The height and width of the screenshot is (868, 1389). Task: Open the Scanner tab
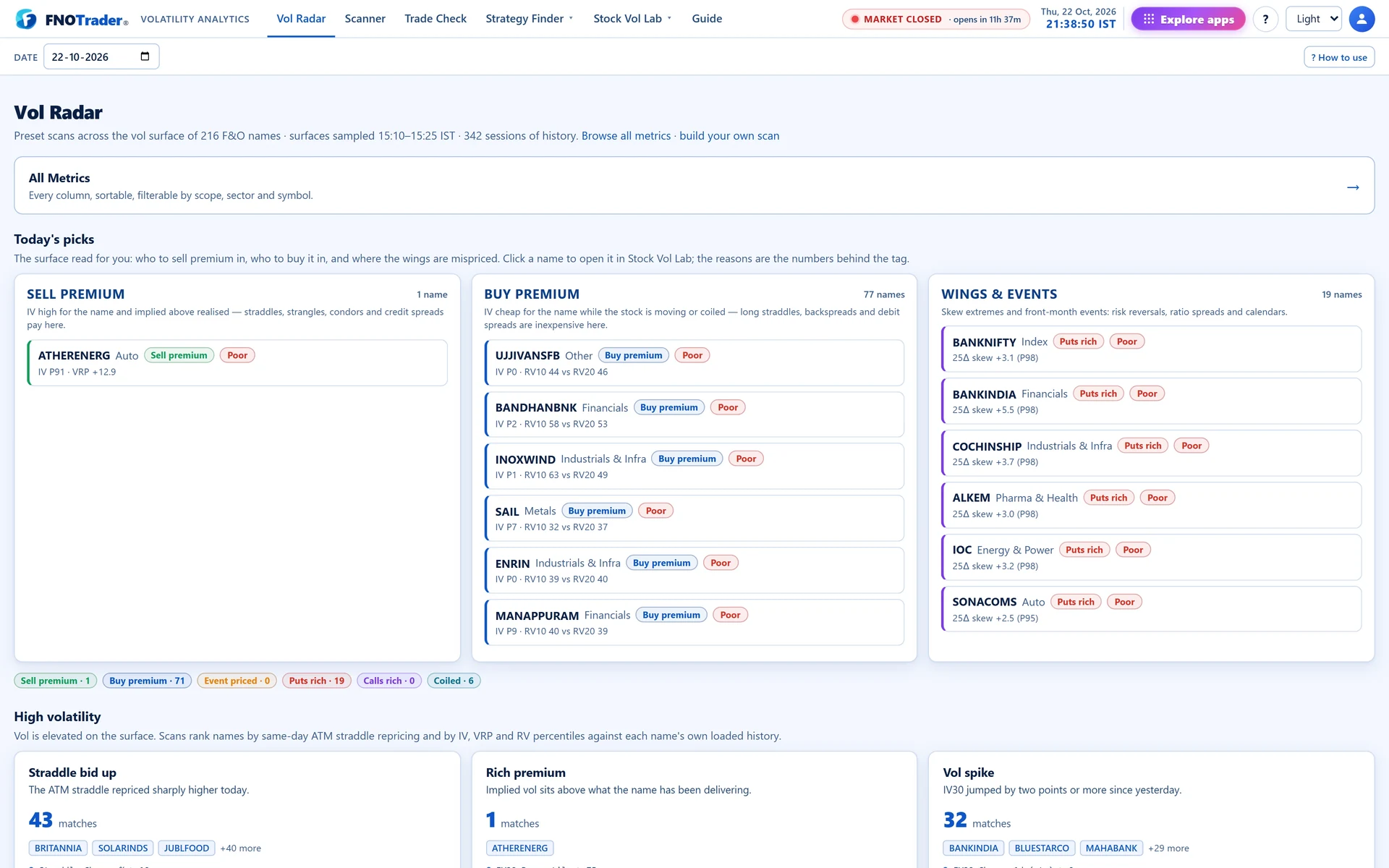click(x=365, y=19)
